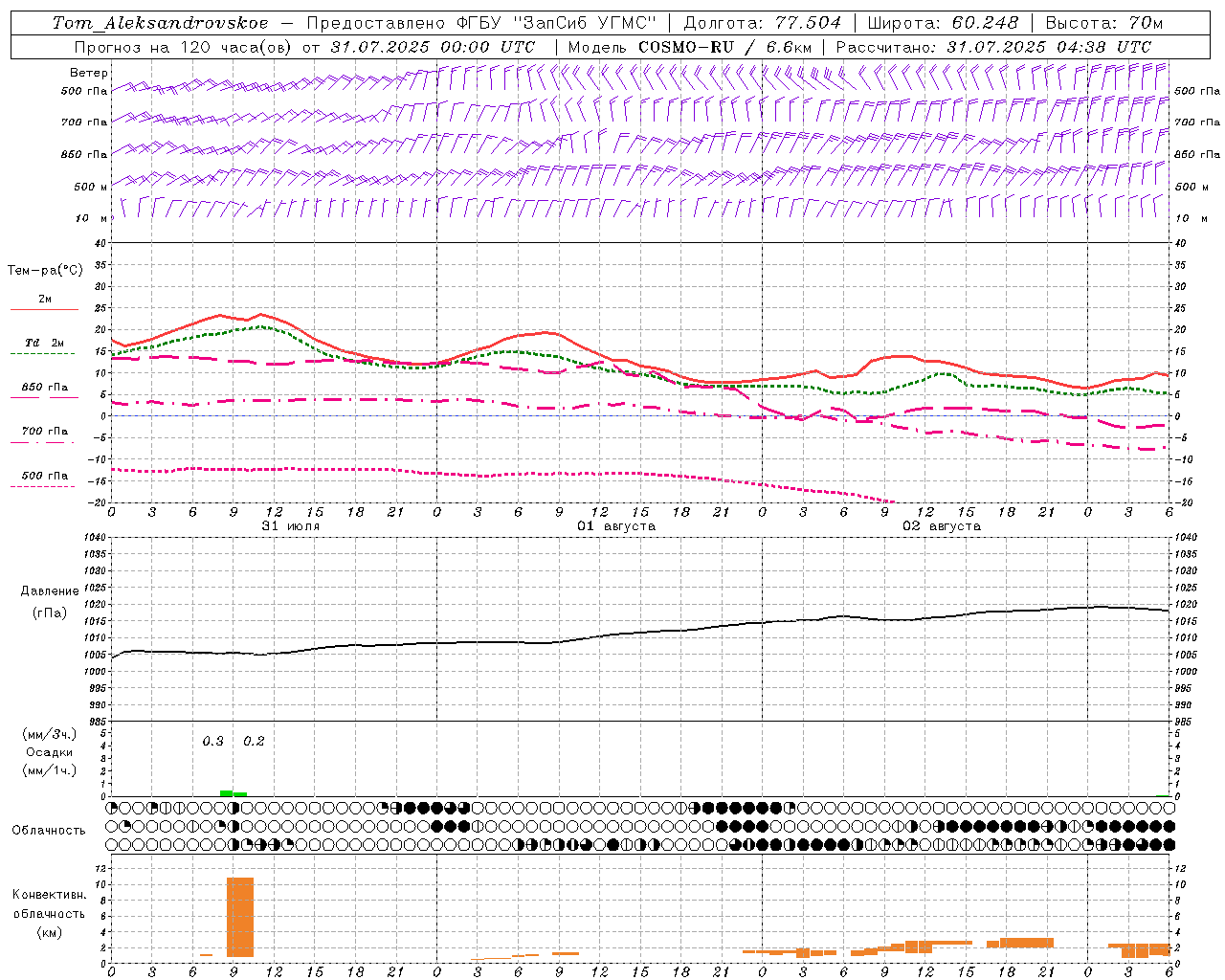Click the station name Tom_Aleksandrovskoe
The height and width of the screenshot is (980, 1225).
tap(160, 23)
